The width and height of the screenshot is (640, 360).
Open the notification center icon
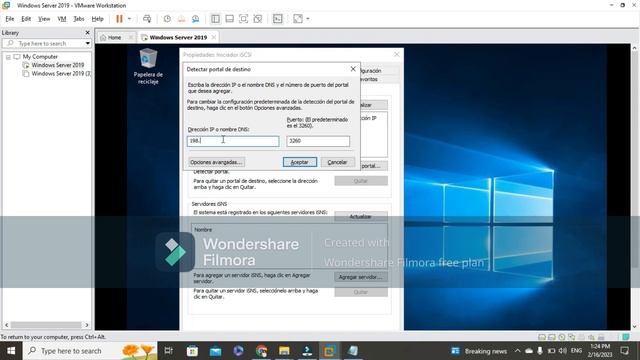[x=624, y=351]
